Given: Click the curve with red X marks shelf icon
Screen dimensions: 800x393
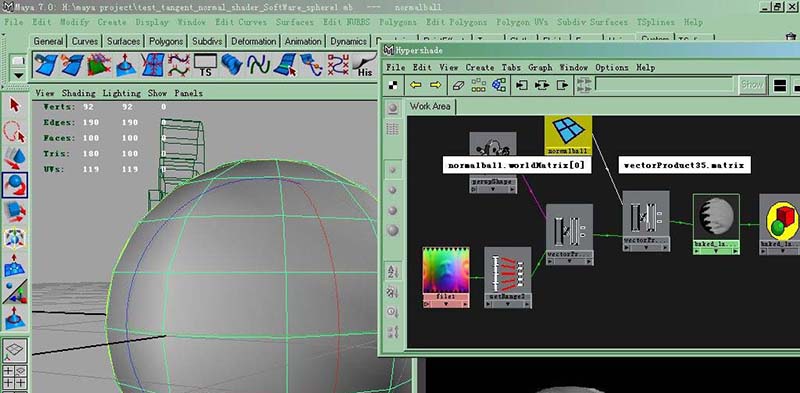Looking at the screenshot, I should (338, 65).
